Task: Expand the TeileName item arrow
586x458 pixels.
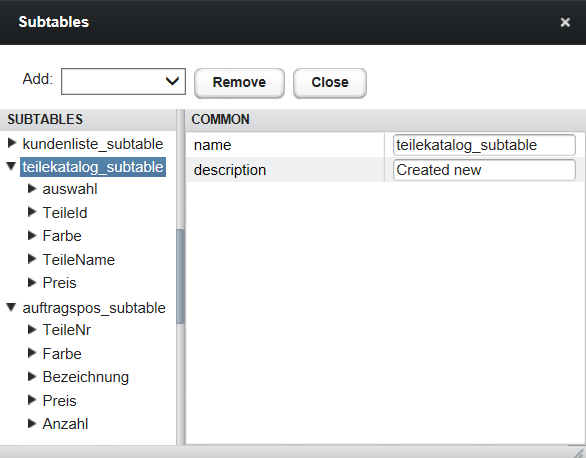Action: (32, 259)
